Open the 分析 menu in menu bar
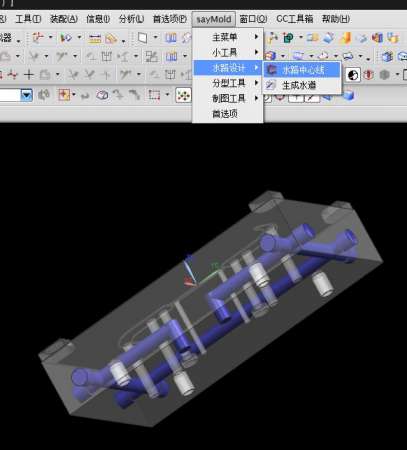 click(131, 19)
